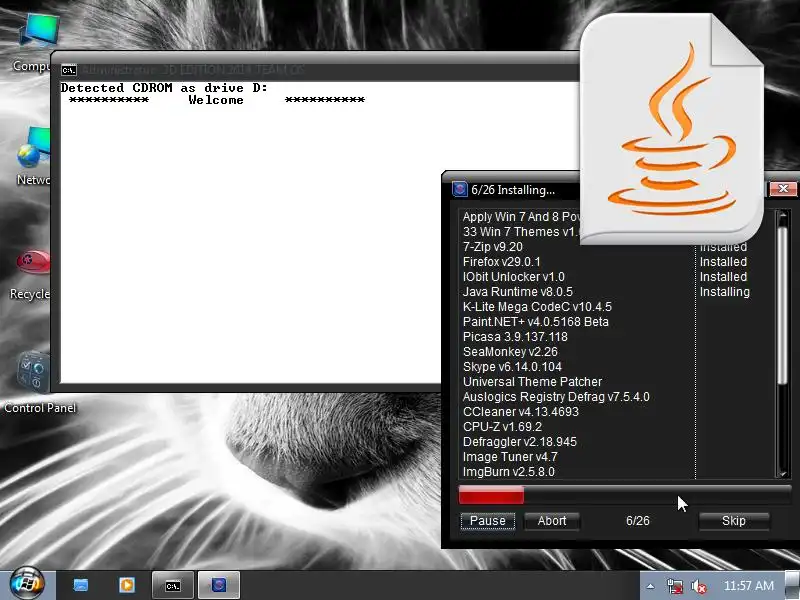The image size is (800, 600).
Task: Open the clock showing 11:57 AM
Action: coord(748,586)
